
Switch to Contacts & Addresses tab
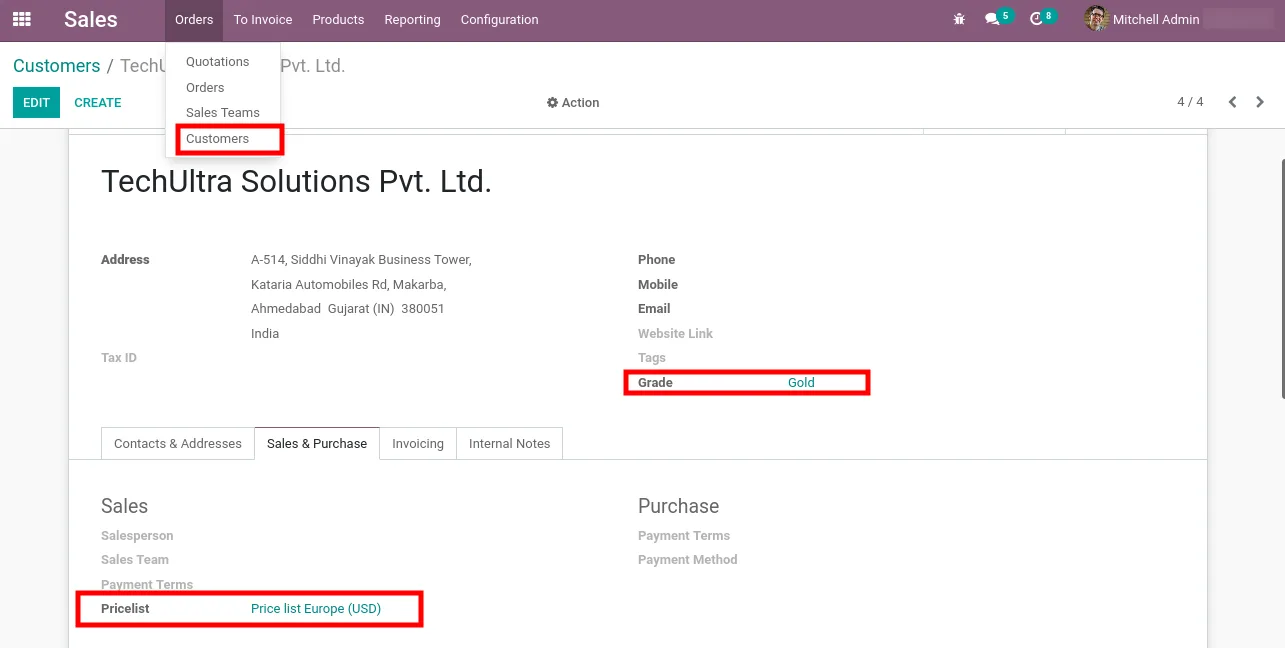[x=178, y=444]
